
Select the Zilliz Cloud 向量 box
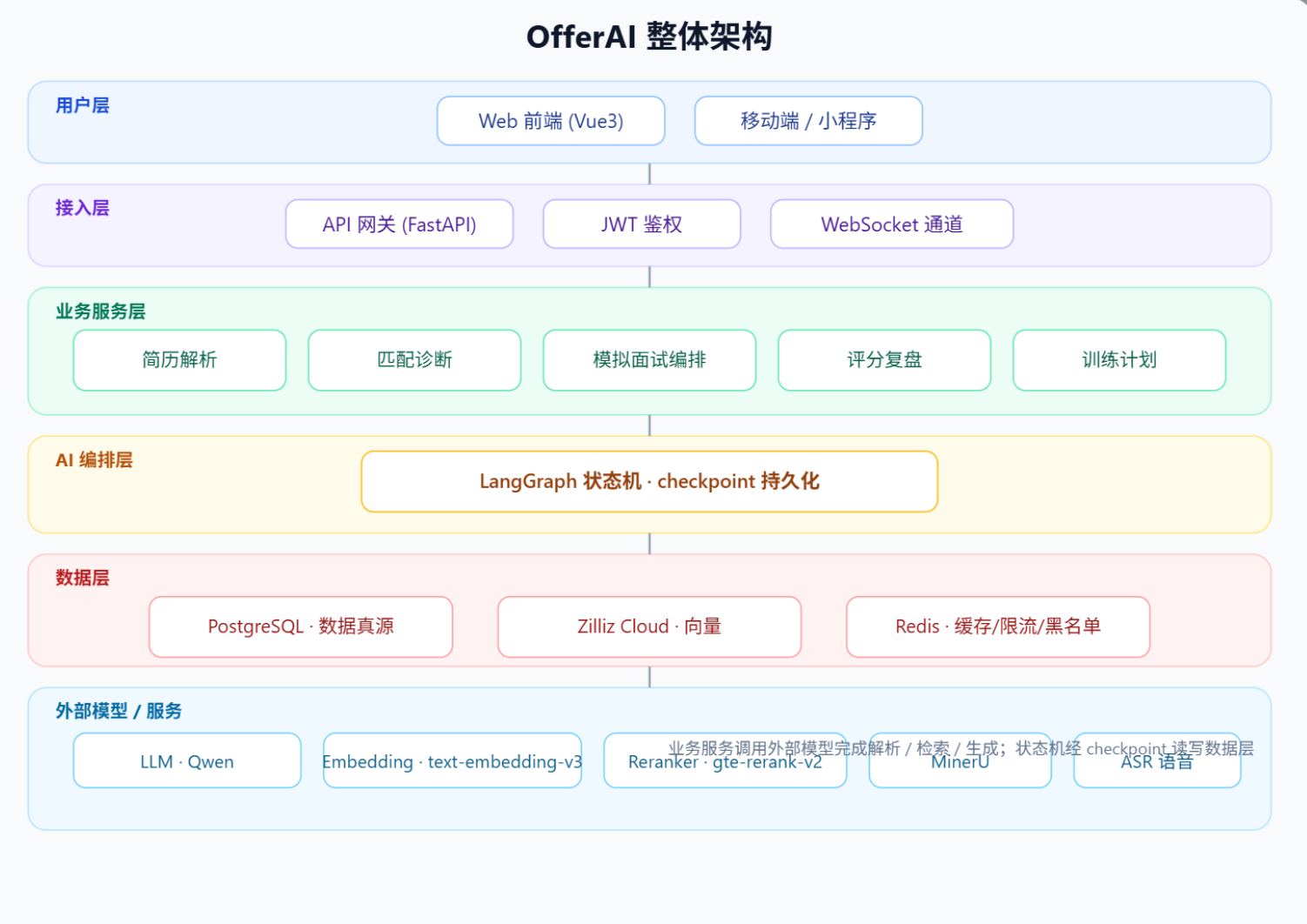pyautogui.click(x=650, y=626)
